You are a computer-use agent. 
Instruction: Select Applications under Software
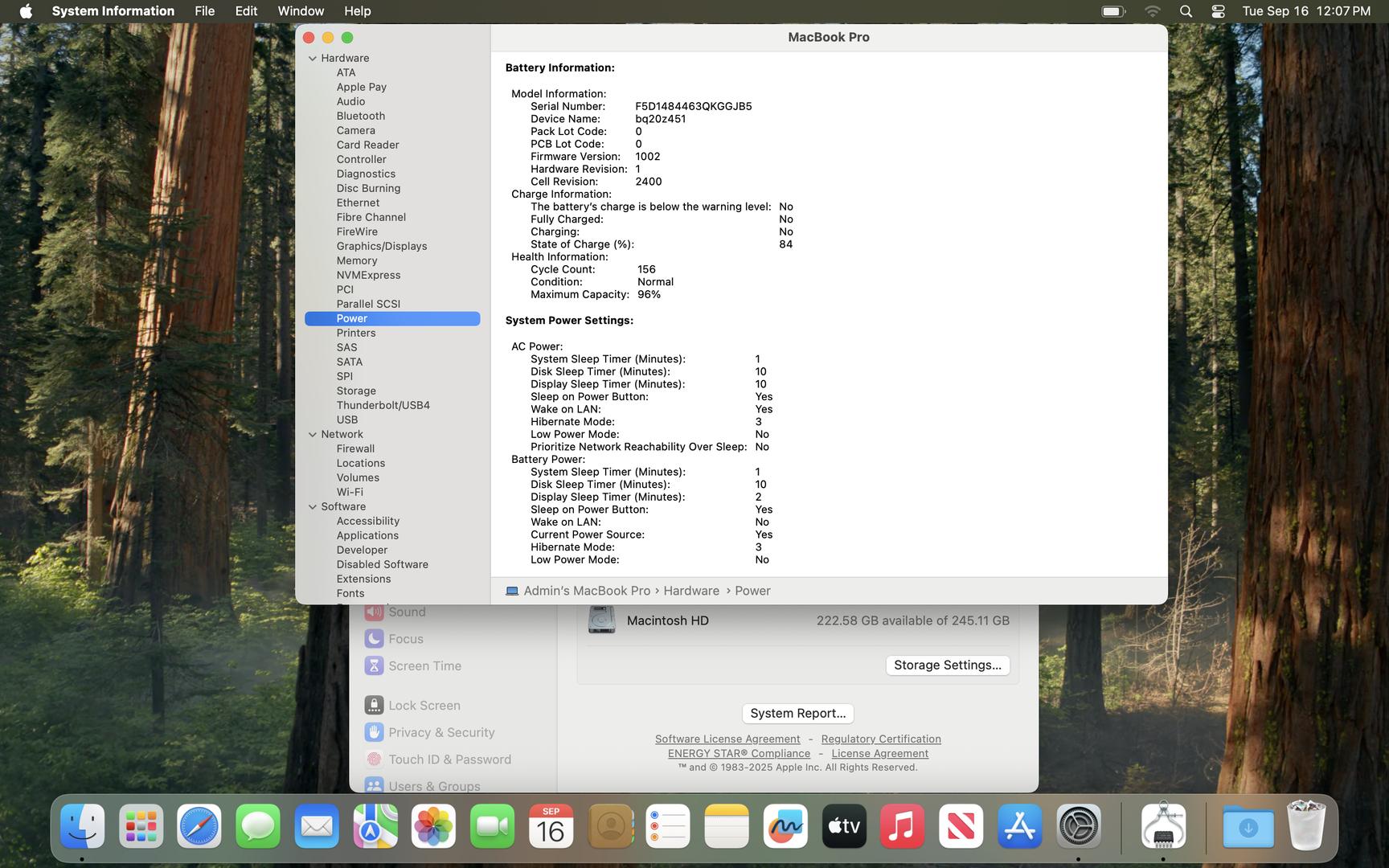(367, 535)
